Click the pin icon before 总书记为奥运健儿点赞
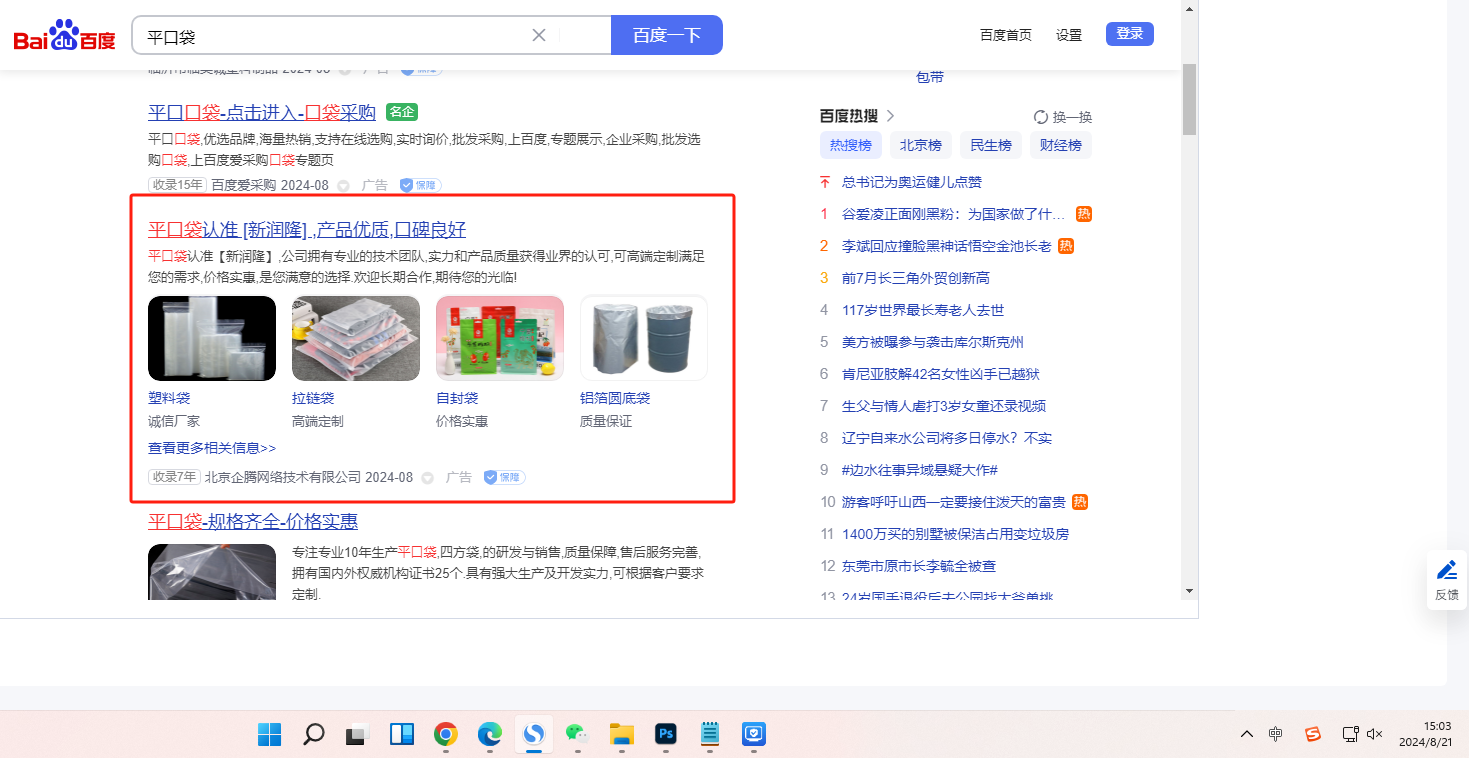 pos(825,182)
